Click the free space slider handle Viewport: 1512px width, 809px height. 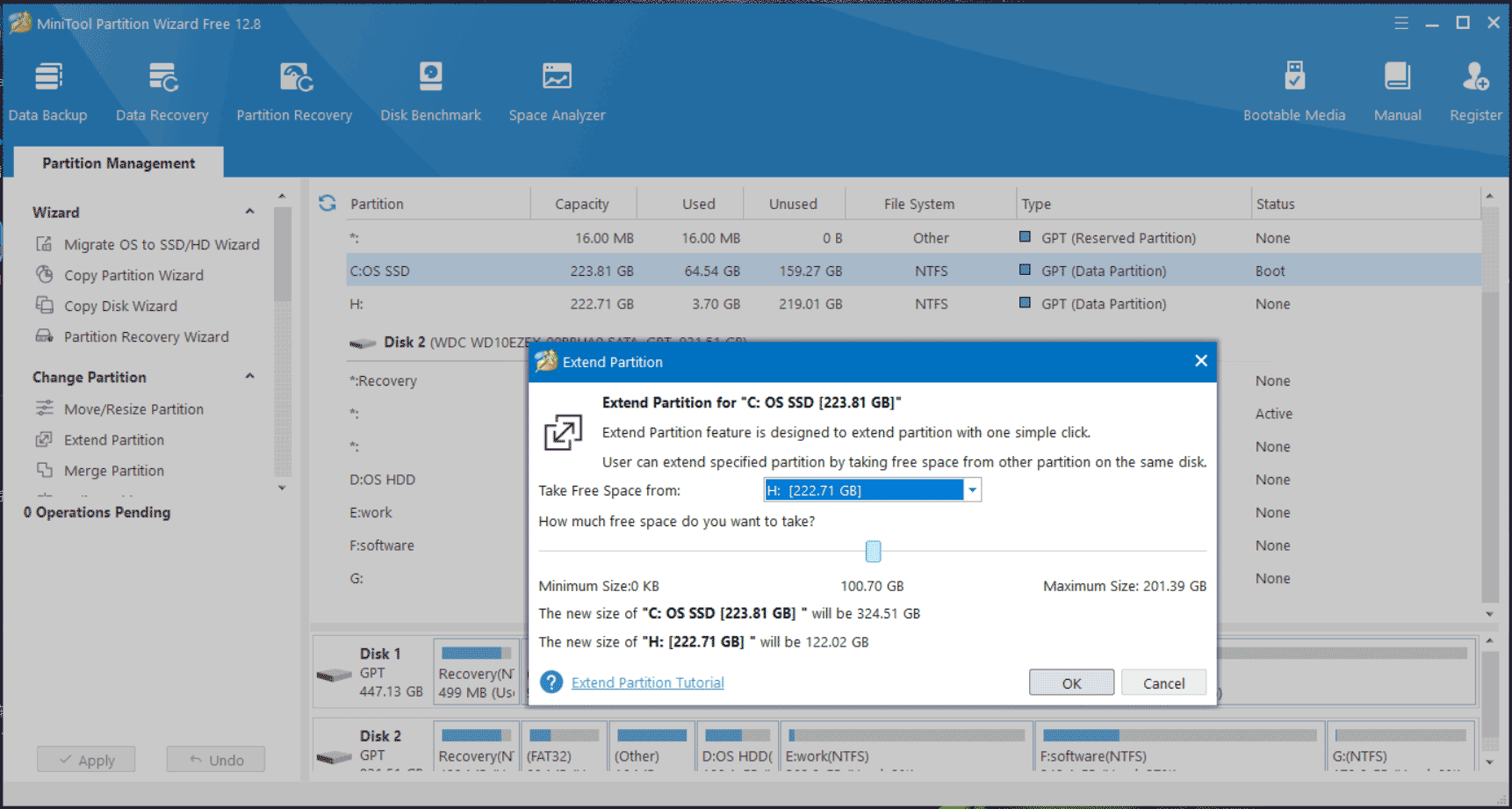[x=873, y=551]
